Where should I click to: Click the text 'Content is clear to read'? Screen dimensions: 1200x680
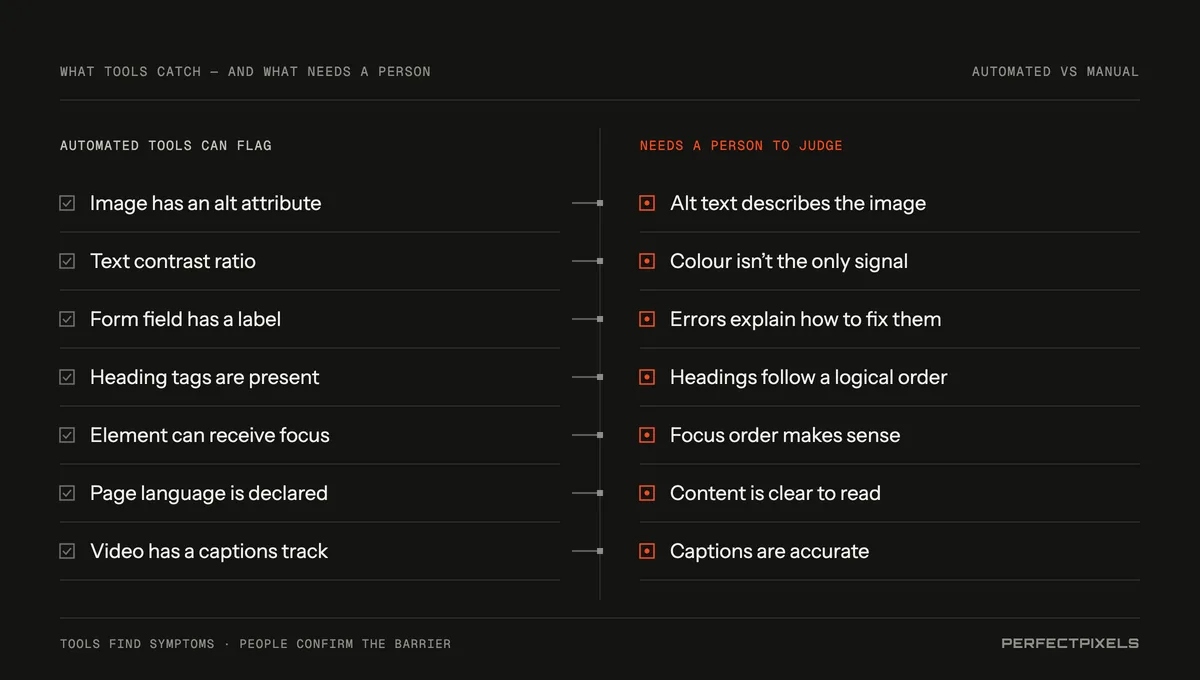[x=775, y=493]
